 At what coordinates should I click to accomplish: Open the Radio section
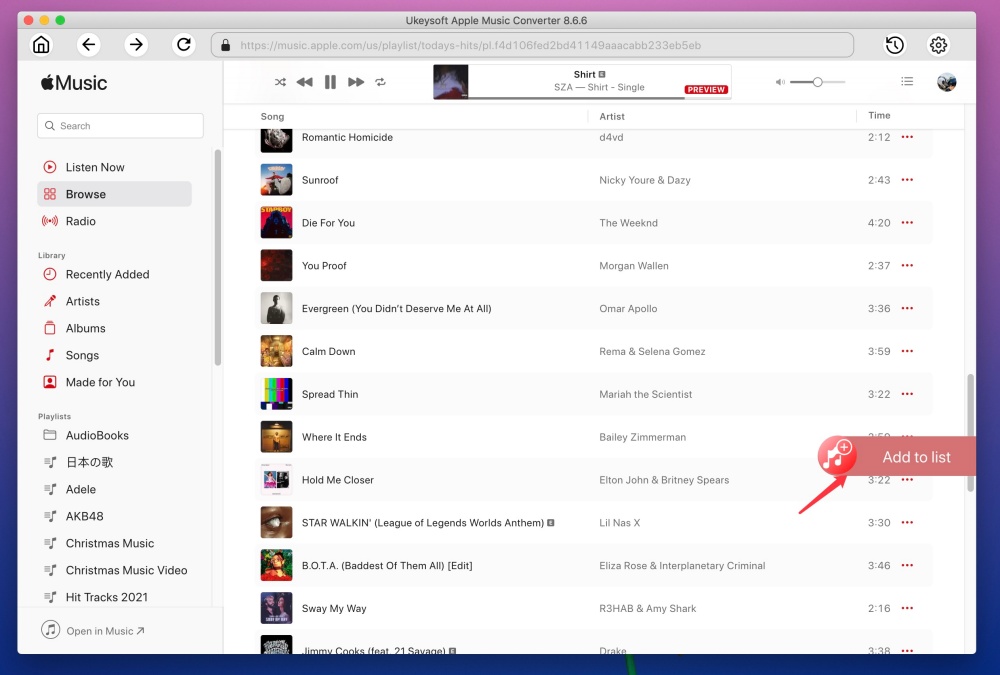pyautogui.click(x=80, y=221)
